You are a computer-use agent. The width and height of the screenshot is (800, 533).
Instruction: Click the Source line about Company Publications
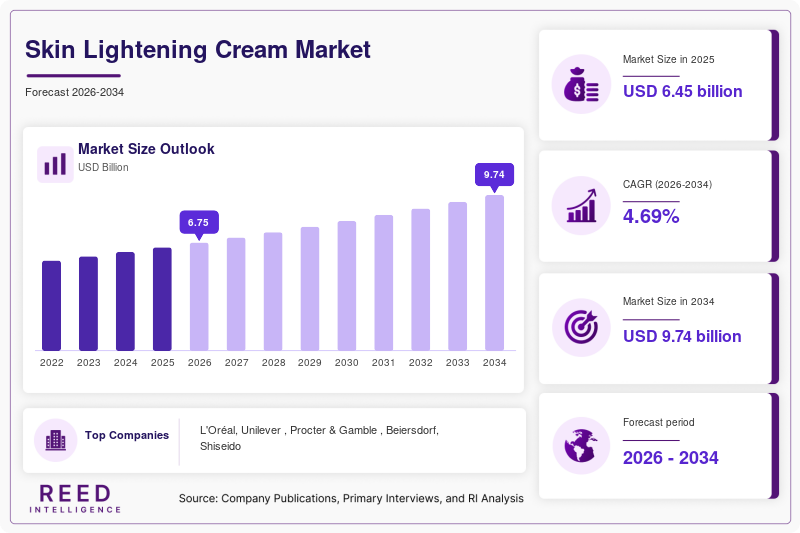pyautogui.click(x=351, y=498)
